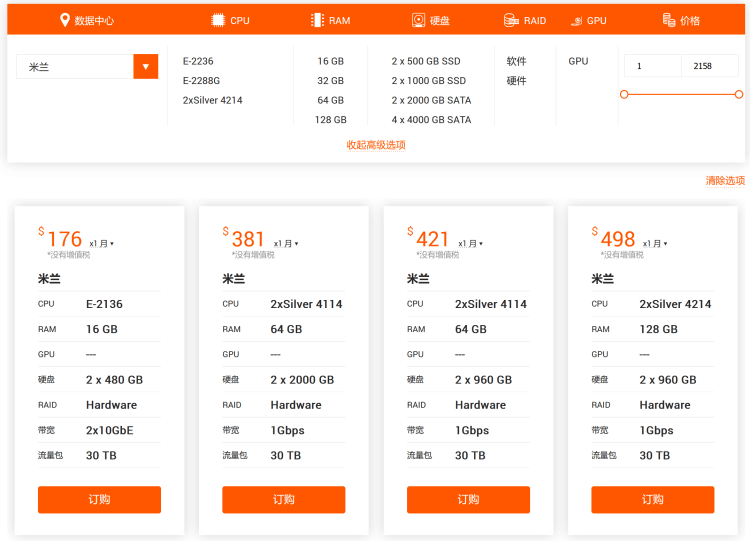
Task: Open billing period dropdown on $176 plan
Action: click(101, 243)
